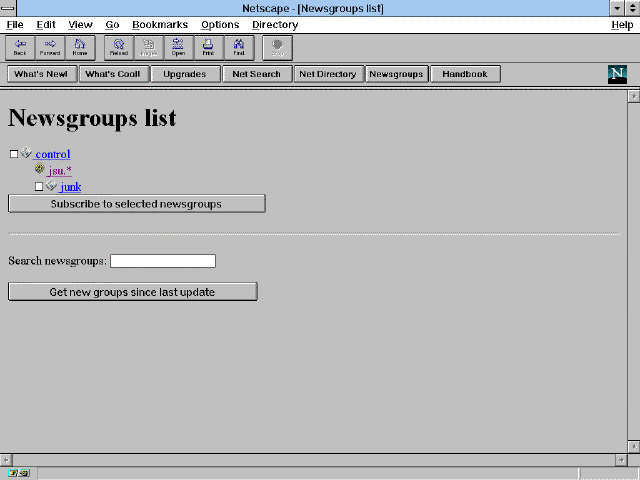Click Subscribe to selected newsgroups
640x480 pixels.
(x=137, y=204)
